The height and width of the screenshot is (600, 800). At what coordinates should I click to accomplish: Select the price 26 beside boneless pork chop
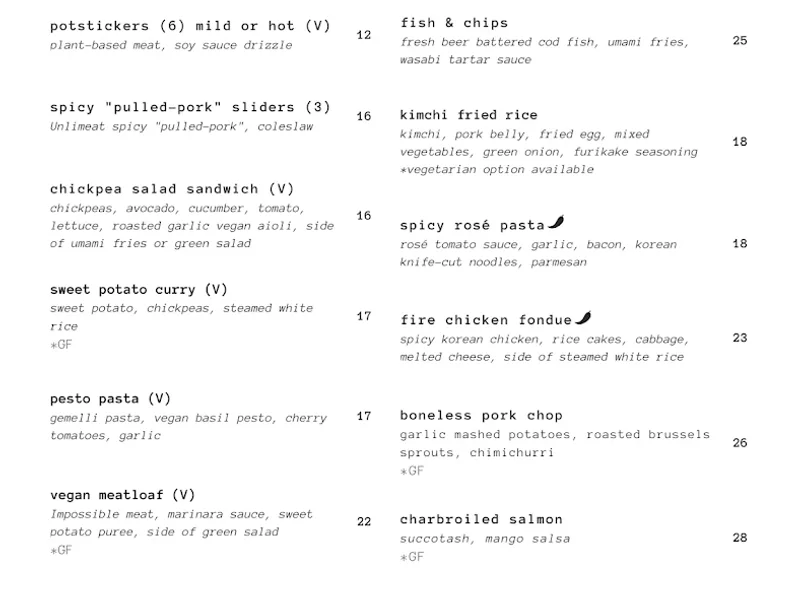point(740,443)
